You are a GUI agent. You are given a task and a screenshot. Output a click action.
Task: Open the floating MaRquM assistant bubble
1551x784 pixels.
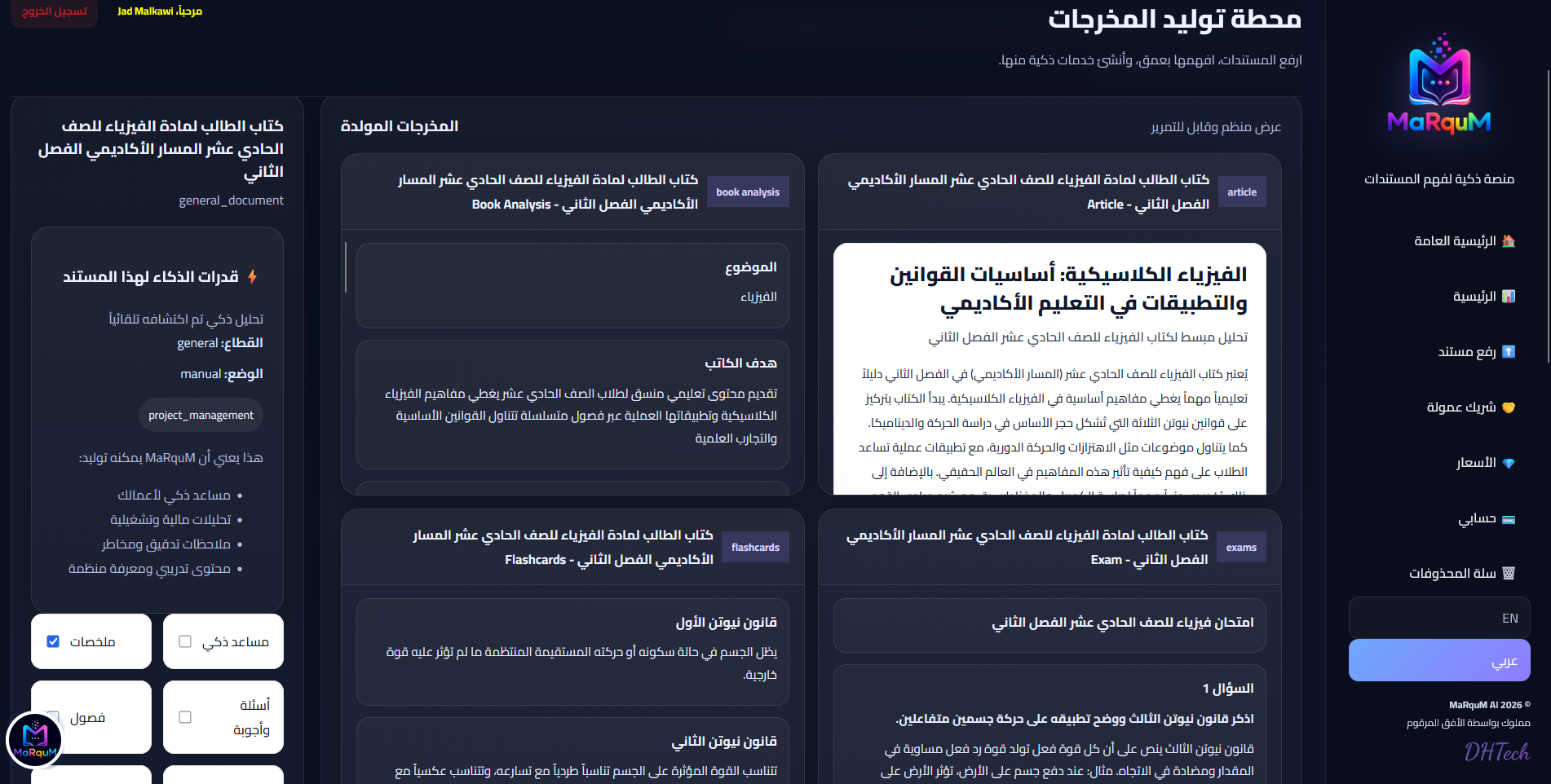(34, 740)
